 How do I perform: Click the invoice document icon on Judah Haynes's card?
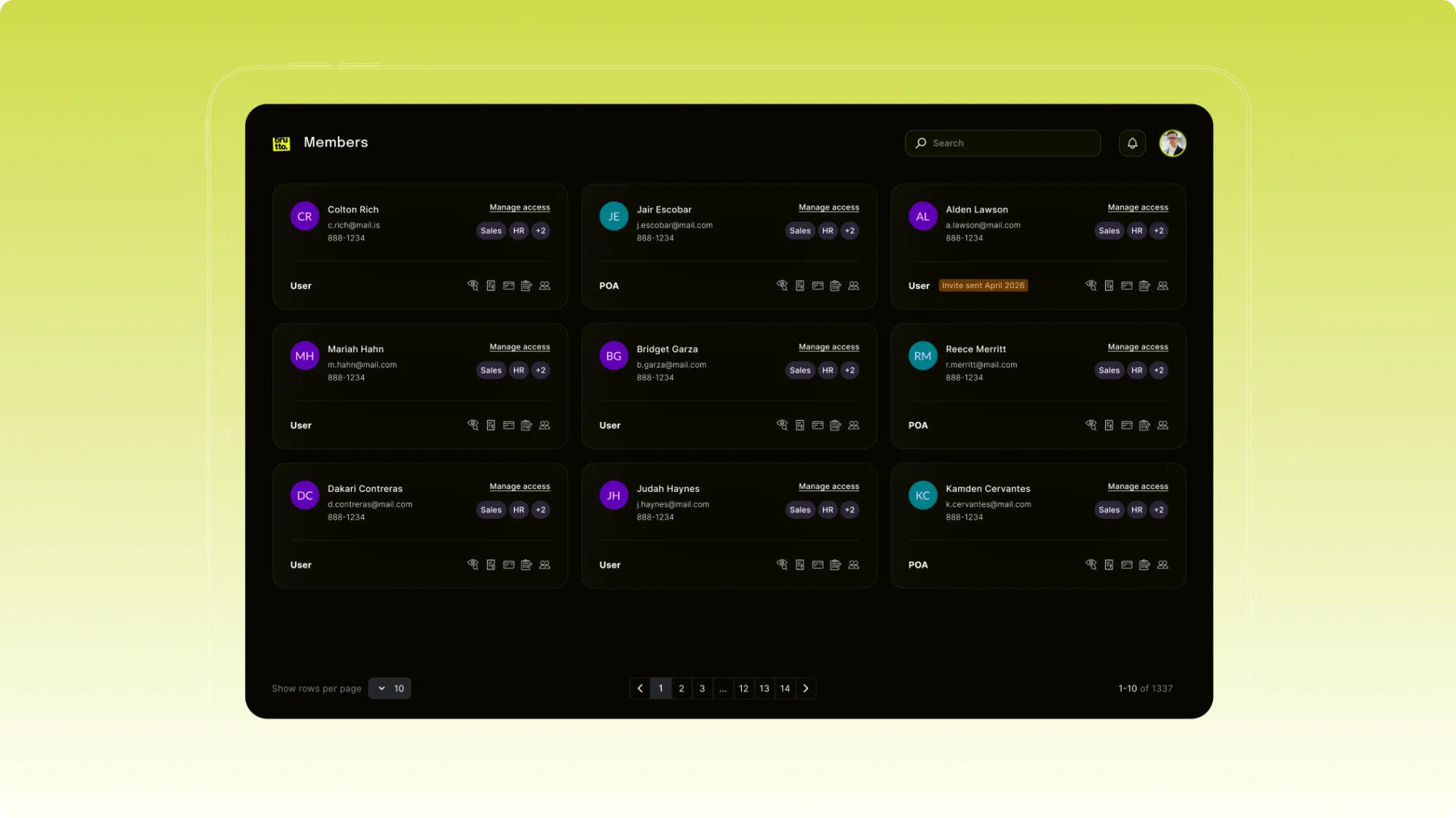pos(800,565)
